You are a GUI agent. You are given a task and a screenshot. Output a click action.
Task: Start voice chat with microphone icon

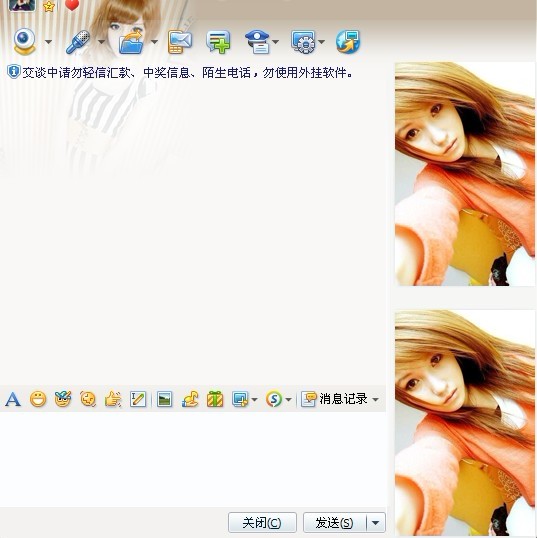(x=78, y=42)
